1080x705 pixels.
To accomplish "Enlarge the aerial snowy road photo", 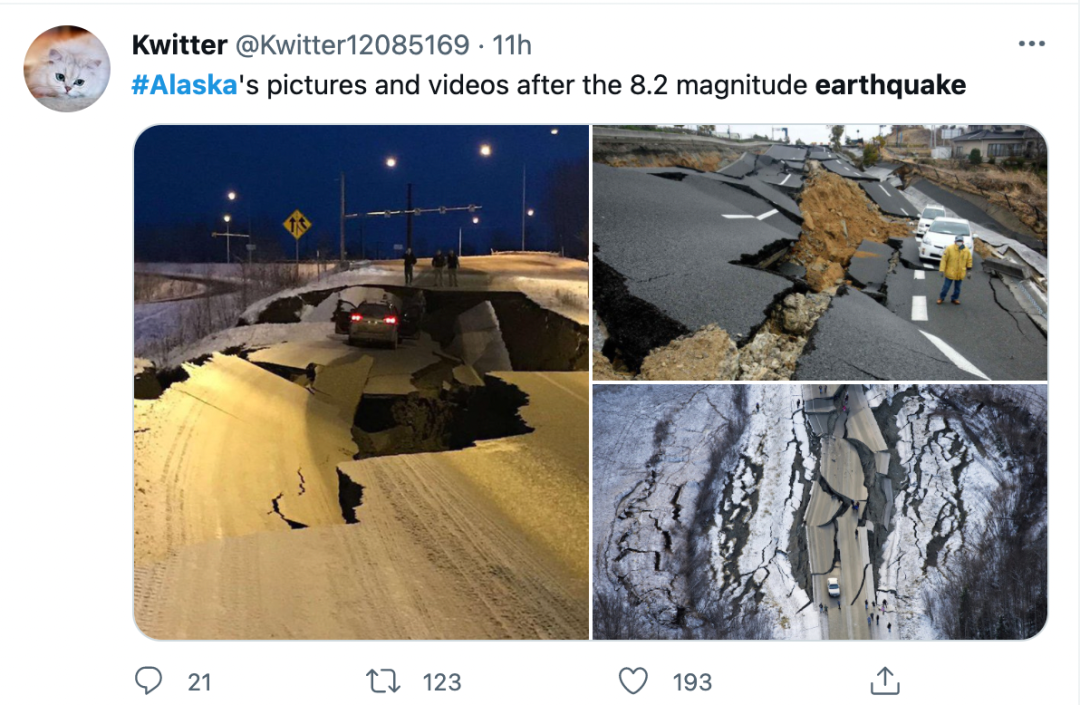I will coord(819,511).
